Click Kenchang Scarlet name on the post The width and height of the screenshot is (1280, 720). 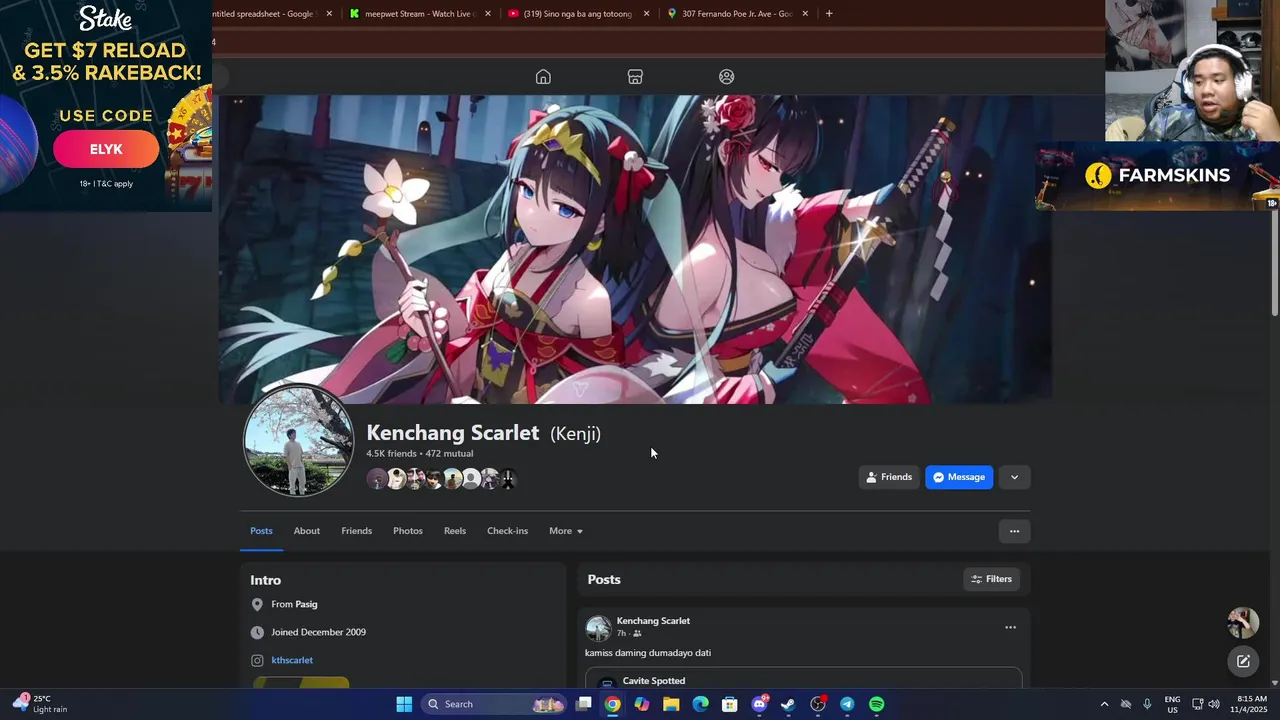click(x=653, y=621)
